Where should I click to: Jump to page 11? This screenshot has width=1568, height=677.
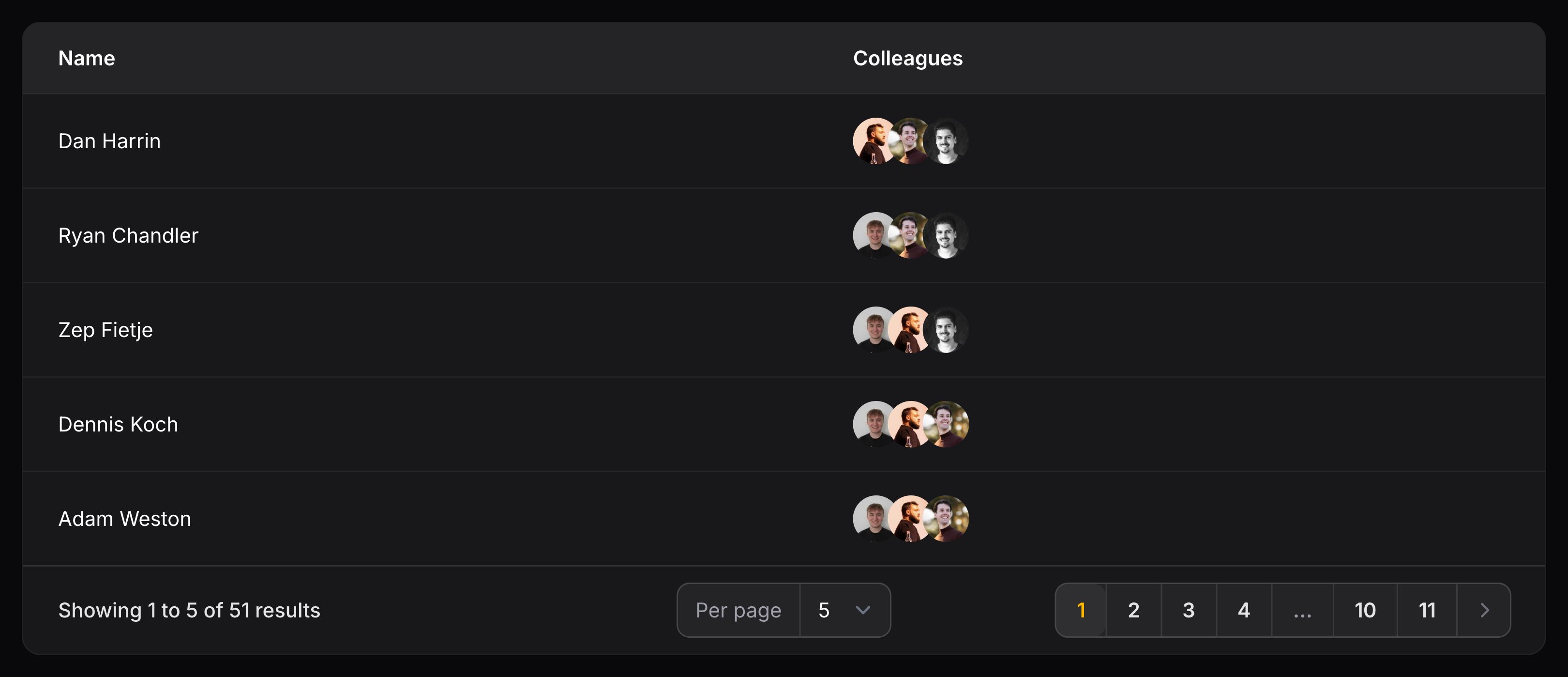pyautogui.click(x=1427, y=610)
